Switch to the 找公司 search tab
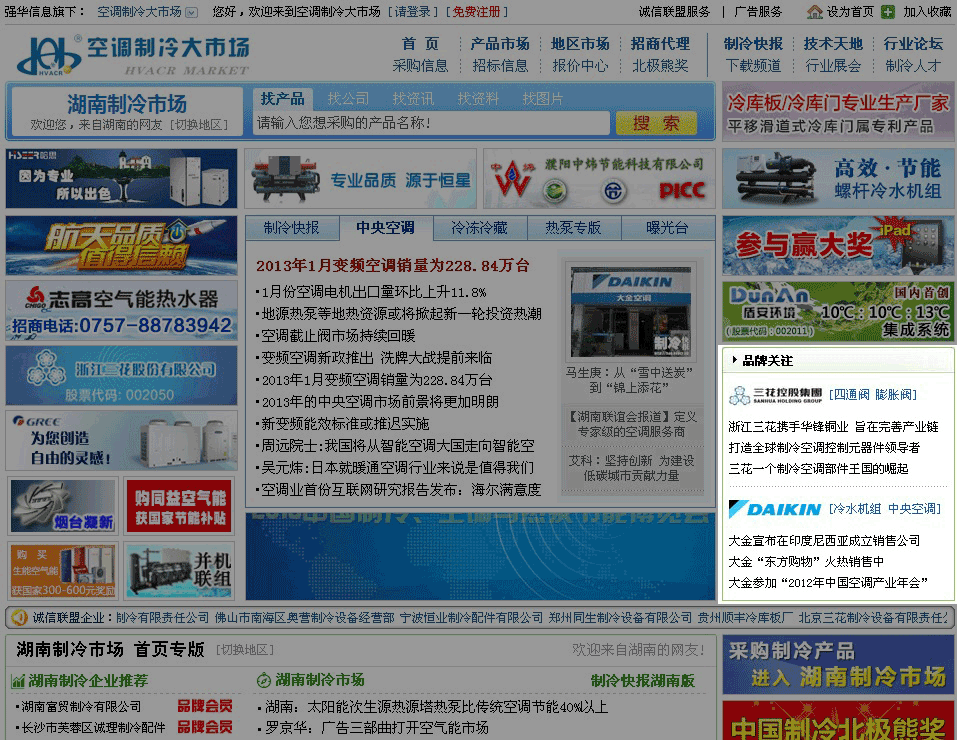Screen dimensions: 957x740 pos(348,99)
